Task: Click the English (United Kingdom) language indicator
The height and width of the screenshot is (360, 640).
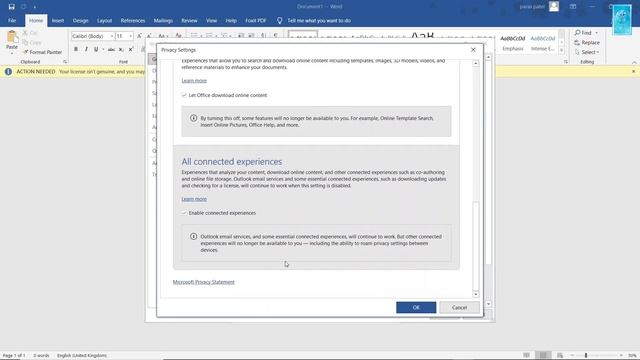Action: pos(82,356)
